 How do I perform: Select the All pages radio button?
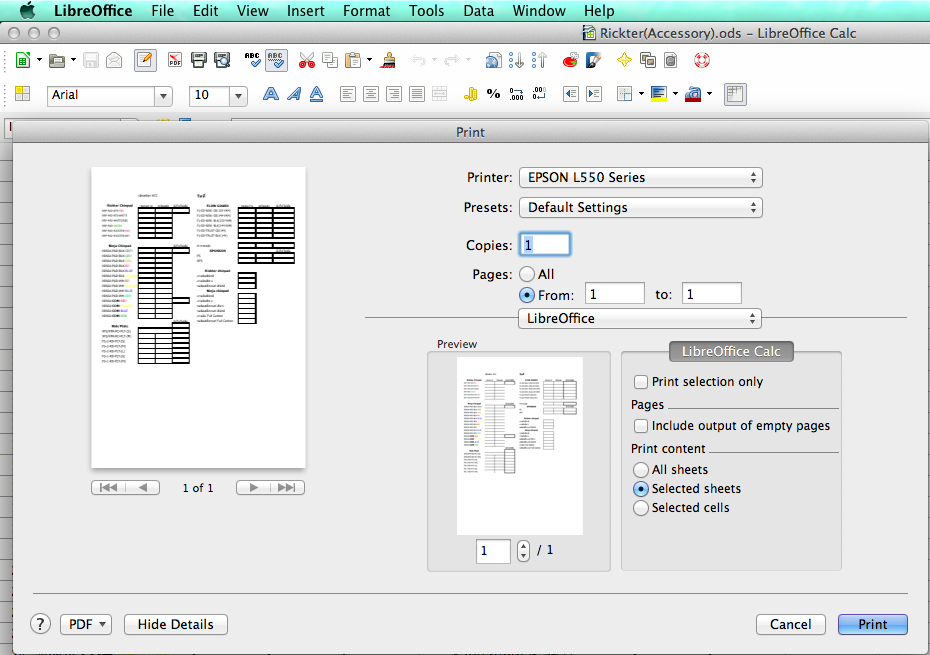tap(527, 274)
